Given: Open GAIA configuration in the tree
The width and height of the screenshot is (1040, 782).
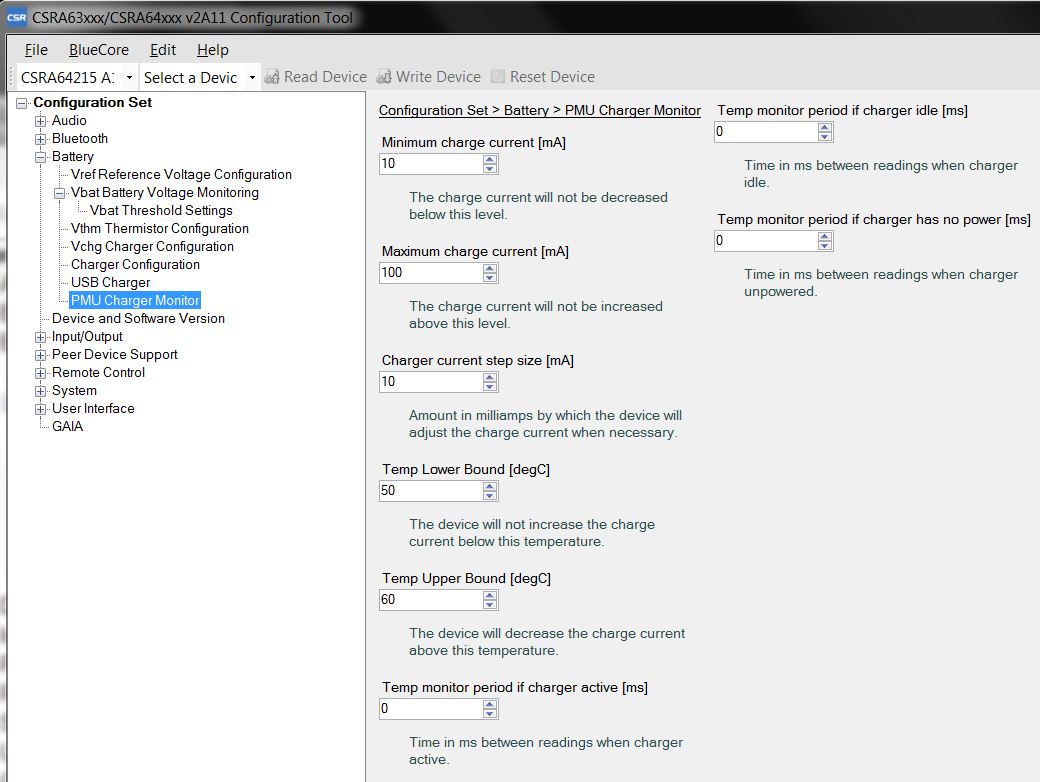Looking at the screenshot, I should click(x=67, y=427).
